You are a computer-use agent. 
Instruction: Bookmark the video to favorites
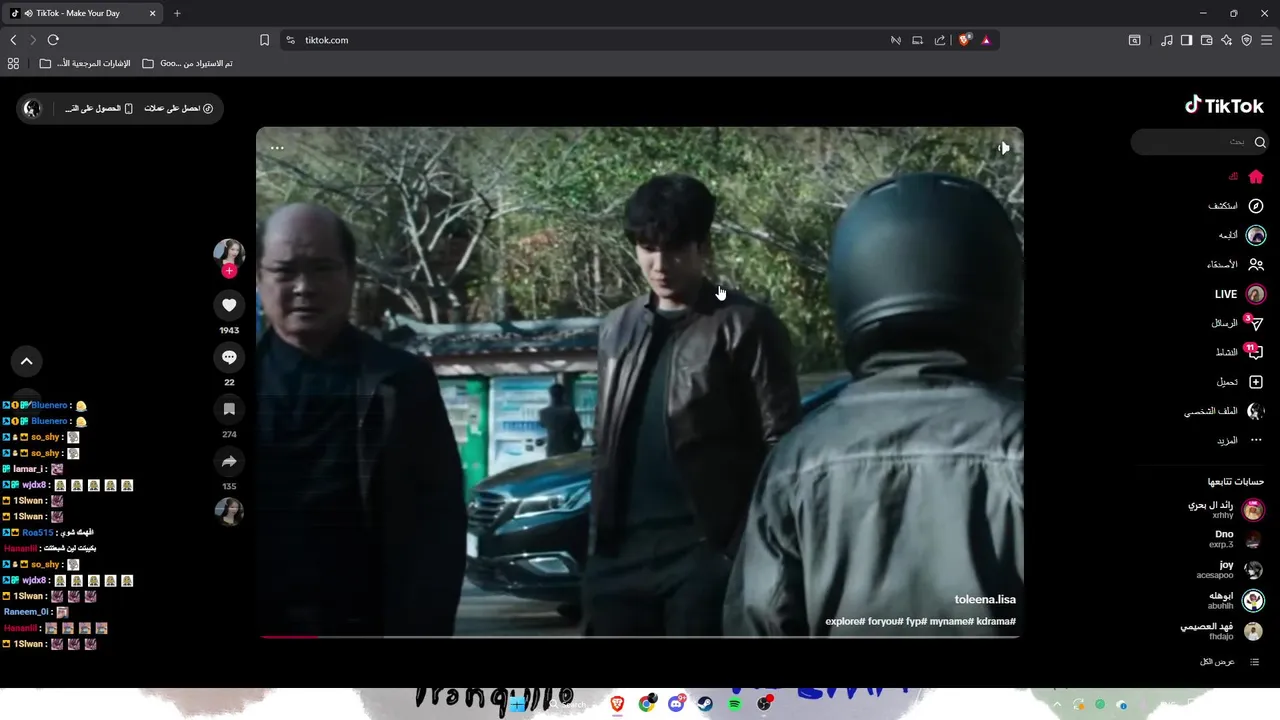click(x=229, y=409)
